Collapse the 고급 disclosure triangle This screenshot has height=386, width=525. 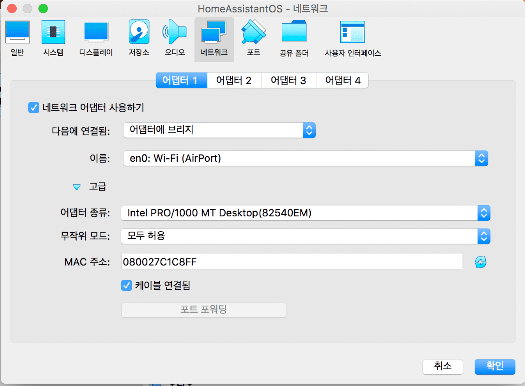click(x=77, y=187)
